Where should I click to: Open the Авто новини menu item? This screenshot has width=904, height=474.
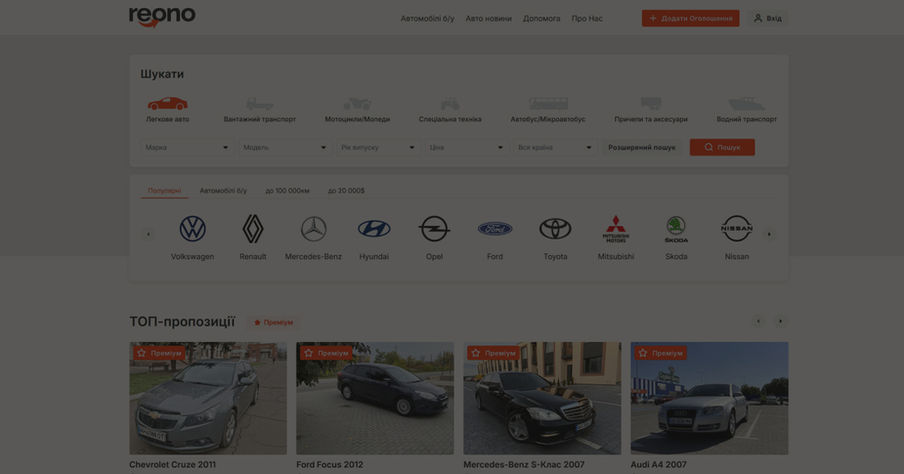488,18
